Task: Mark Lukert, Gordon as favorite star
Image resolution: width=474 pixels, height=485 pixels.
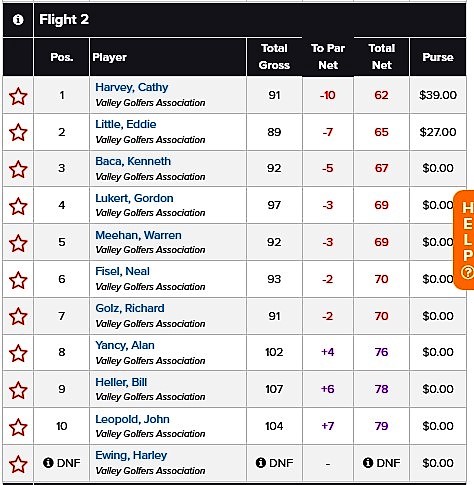Action: (x=18, y=206)
